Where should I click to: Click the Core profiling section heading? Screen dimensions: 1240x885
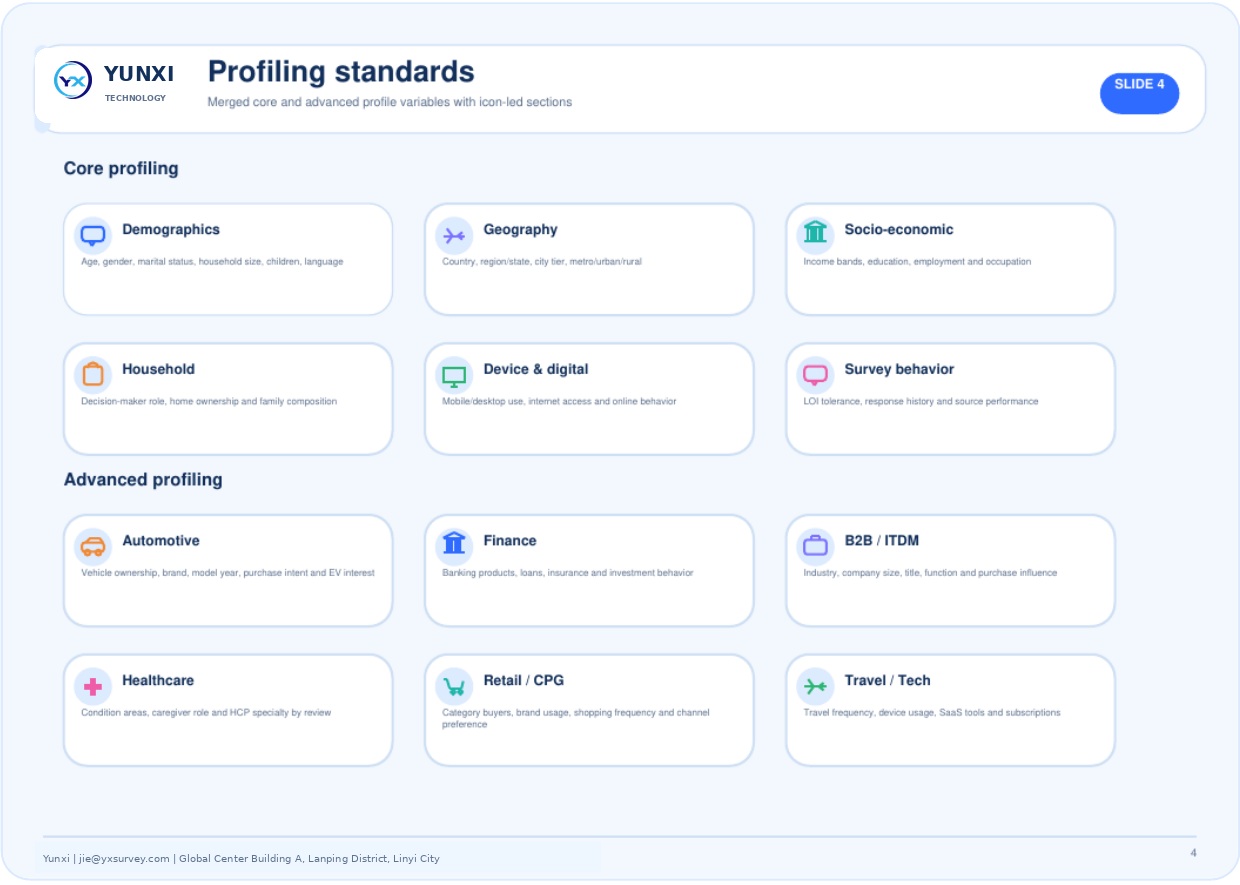tap(121, 168)
